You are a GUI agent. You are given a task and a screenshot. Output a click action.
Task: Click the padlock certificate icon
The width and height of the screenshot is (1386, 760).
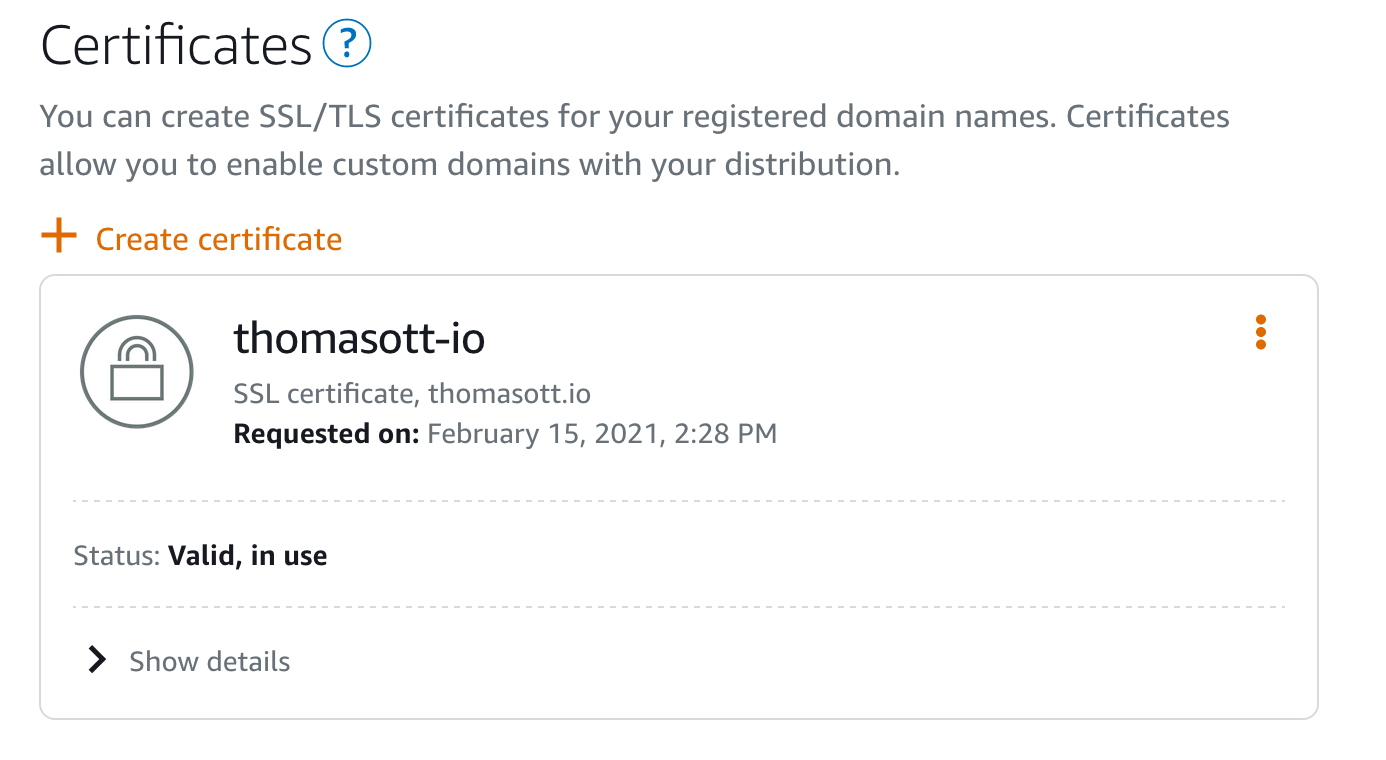pos(136,372)
